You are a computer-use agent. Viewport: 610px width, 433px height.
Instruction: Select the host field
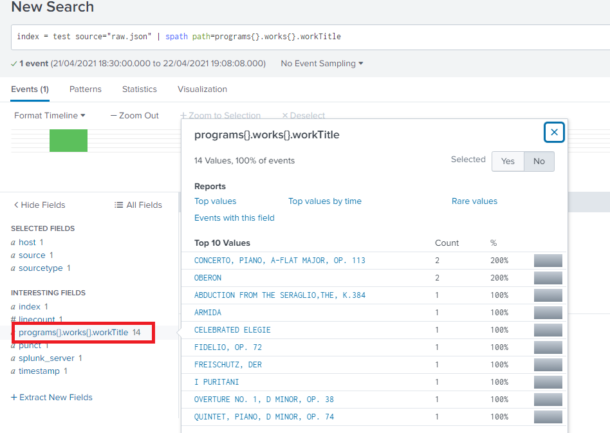pos(27,242)
